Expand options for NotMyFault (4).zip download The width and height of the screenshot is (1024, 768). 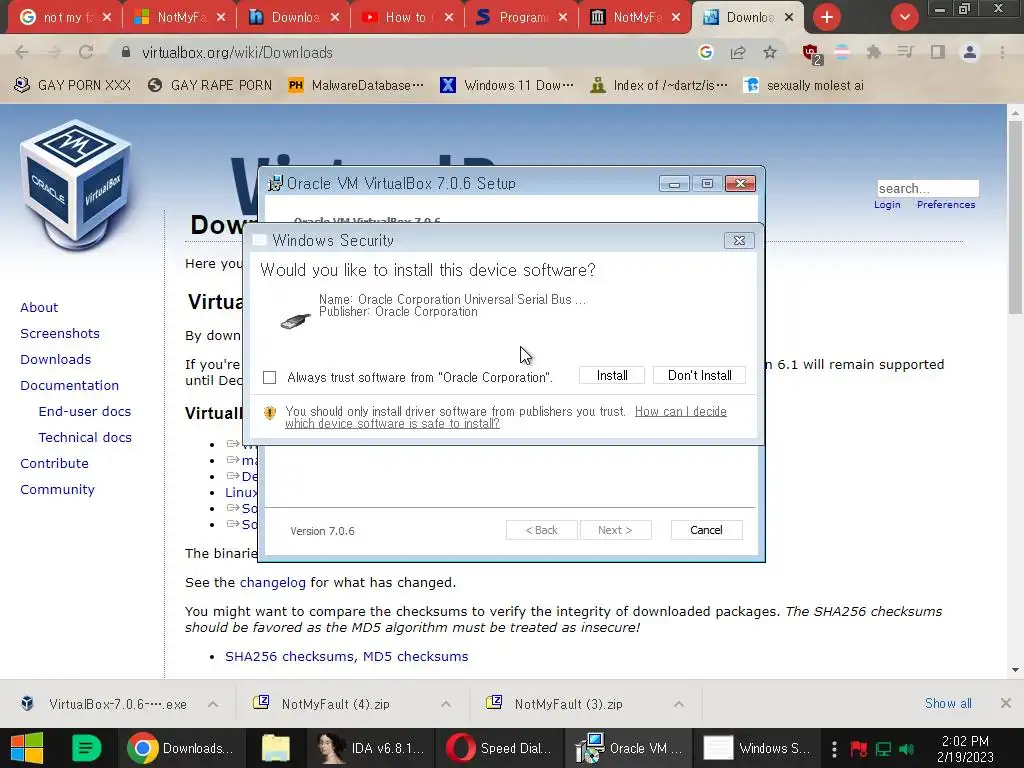446,704
